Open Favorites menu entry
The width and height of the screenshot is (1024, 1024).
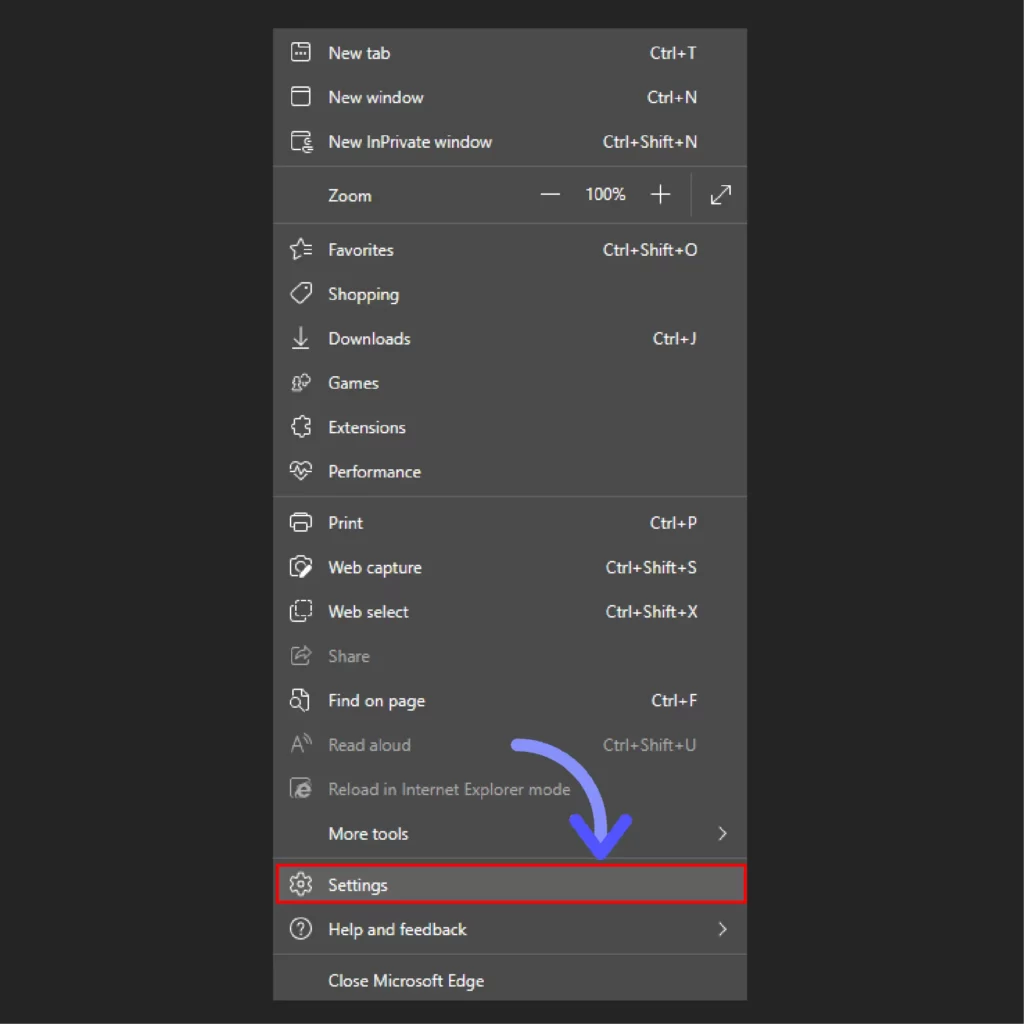coord(509,250)
